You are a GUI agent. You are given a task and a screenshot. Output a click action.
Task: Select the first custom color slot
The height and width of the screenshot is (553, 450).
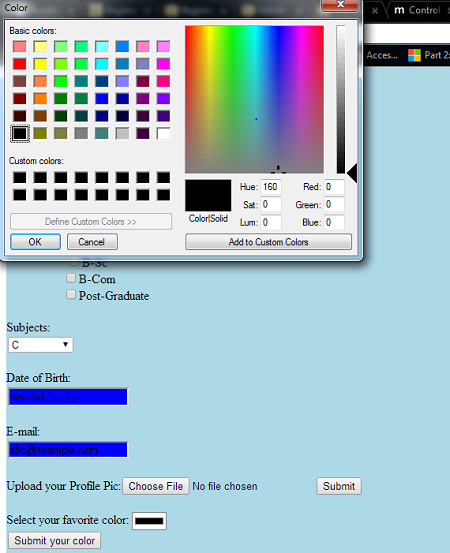(x=20, y=177)
